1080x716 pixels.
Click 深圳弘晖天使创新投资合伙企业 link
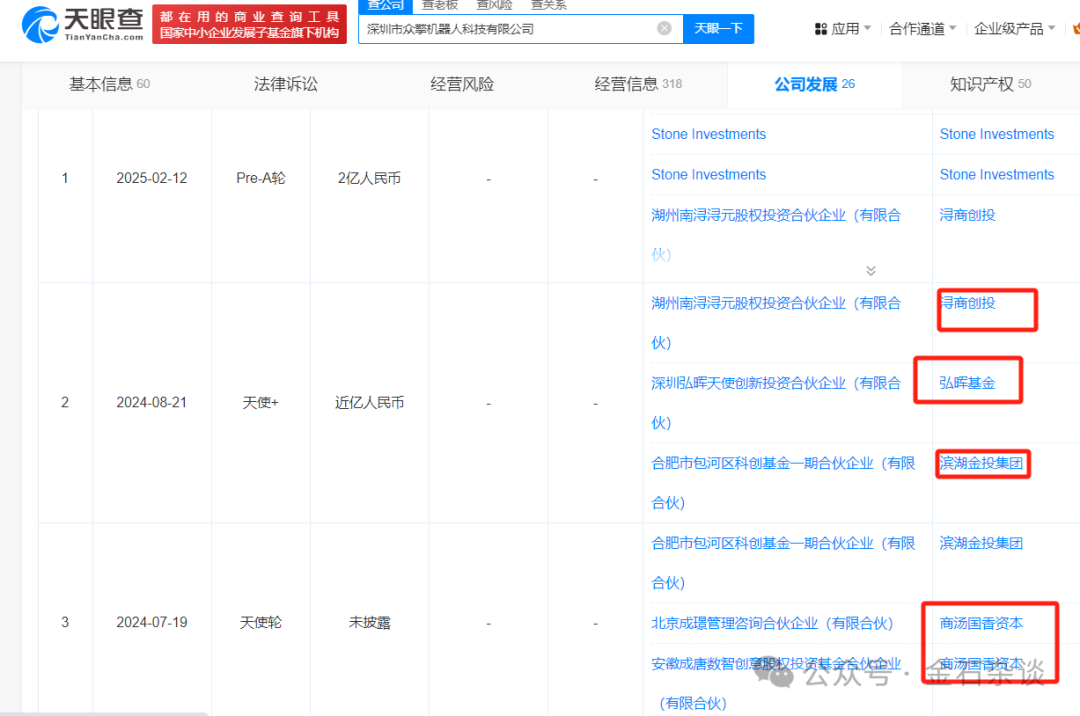(x=776, y=383)
